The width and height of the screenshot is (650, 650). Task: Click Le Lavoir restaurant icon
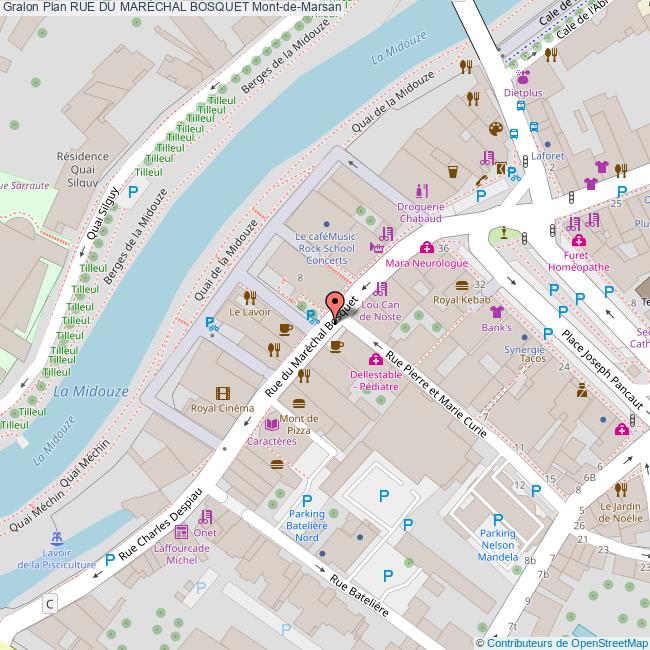pos(249,296)
